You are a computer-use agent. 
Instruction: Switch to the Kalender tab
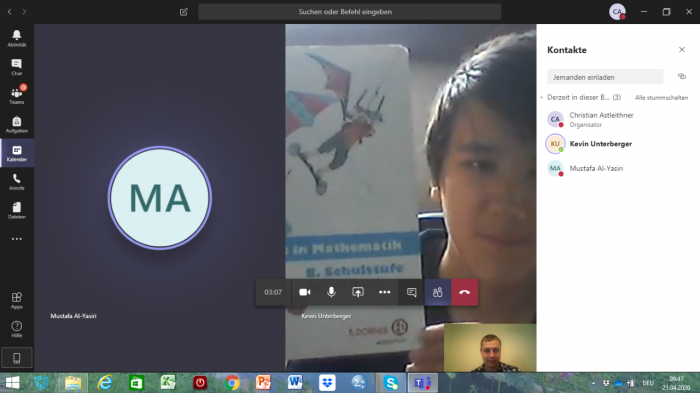[17, 153]
